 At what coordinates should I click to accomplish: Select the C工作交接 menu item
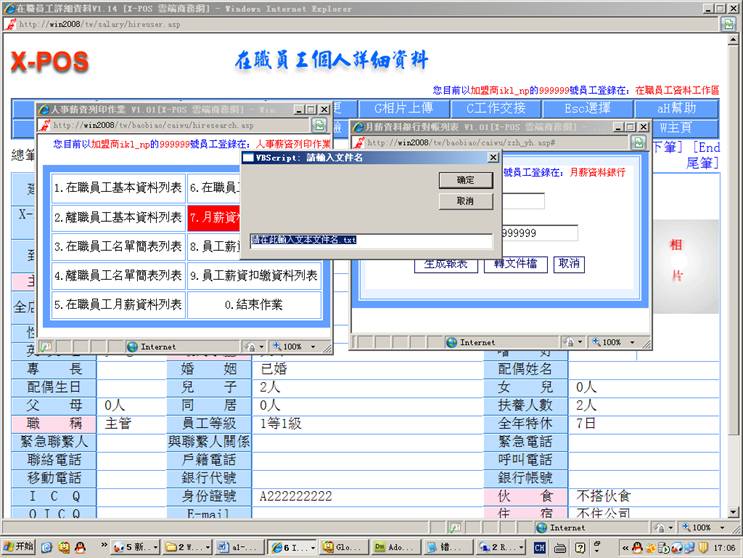pyautogui.click(x=496, y=108)
